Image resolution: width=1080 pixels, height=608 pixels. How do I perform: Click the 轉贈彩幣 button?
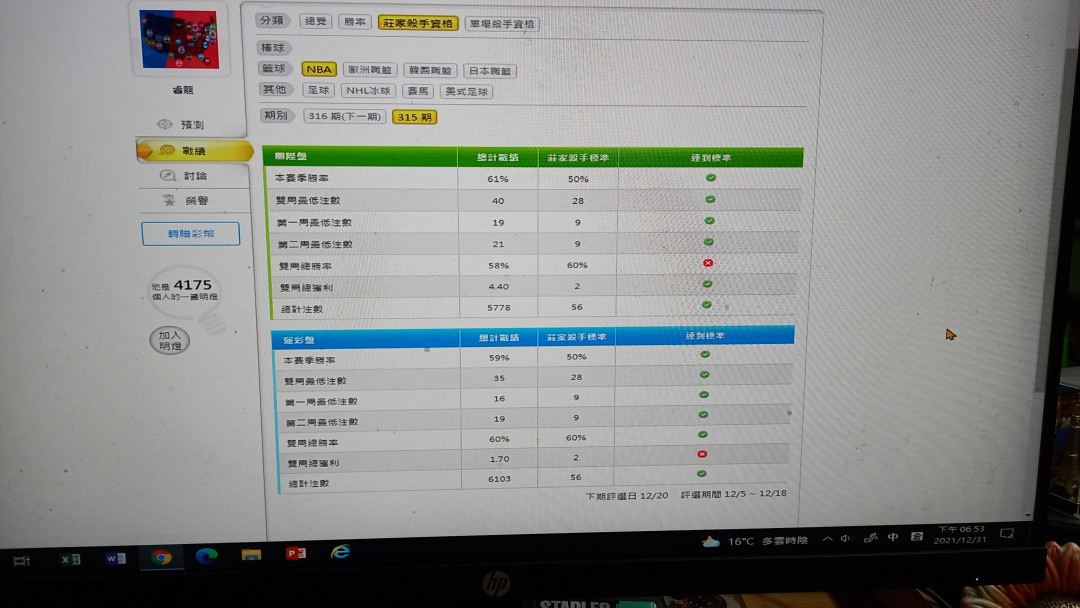click(191, 233)
